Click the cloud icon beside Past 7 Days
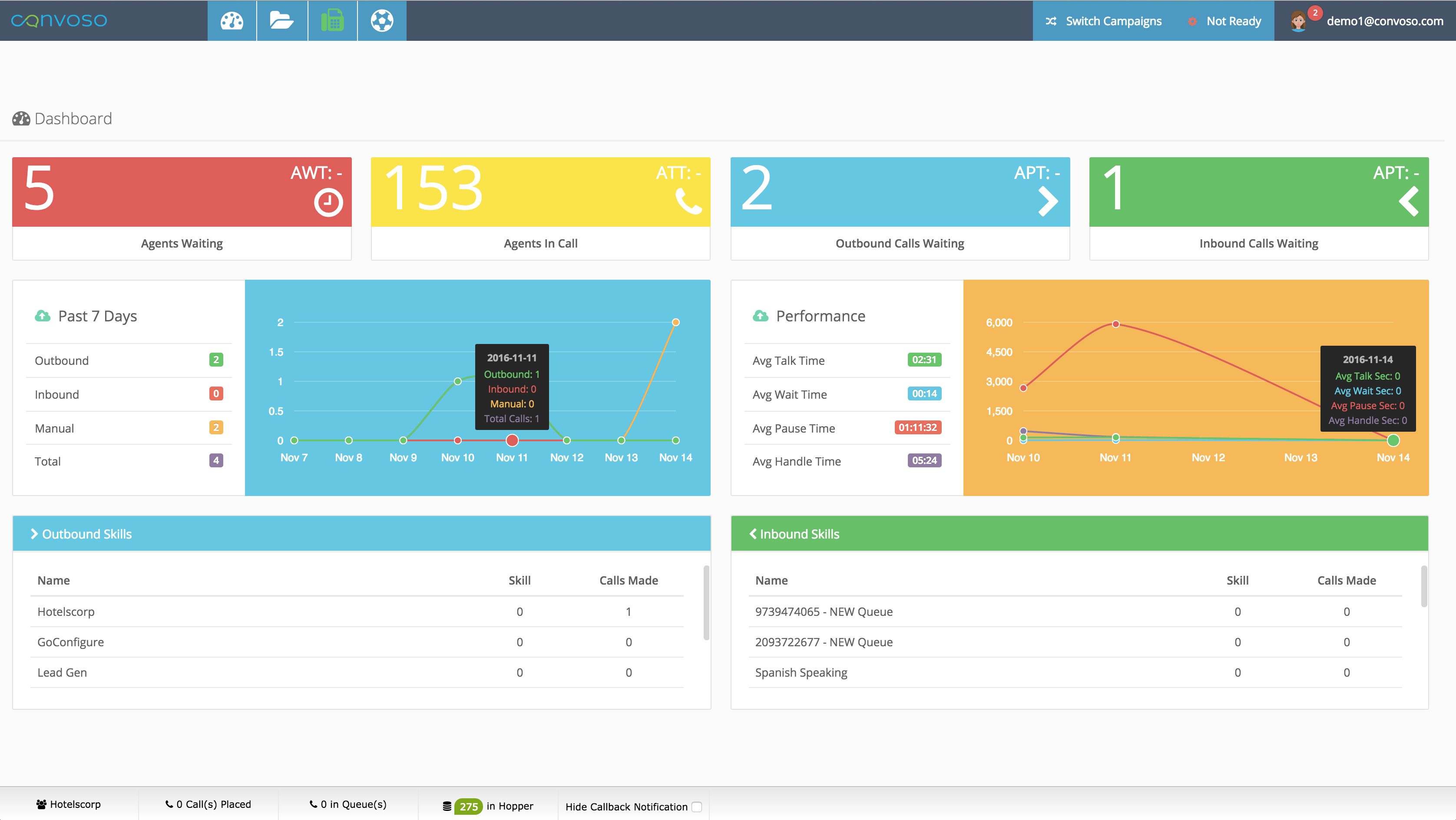Image resolution: width=1456 pixels, height=820 pixels. [x=43, y=316]
